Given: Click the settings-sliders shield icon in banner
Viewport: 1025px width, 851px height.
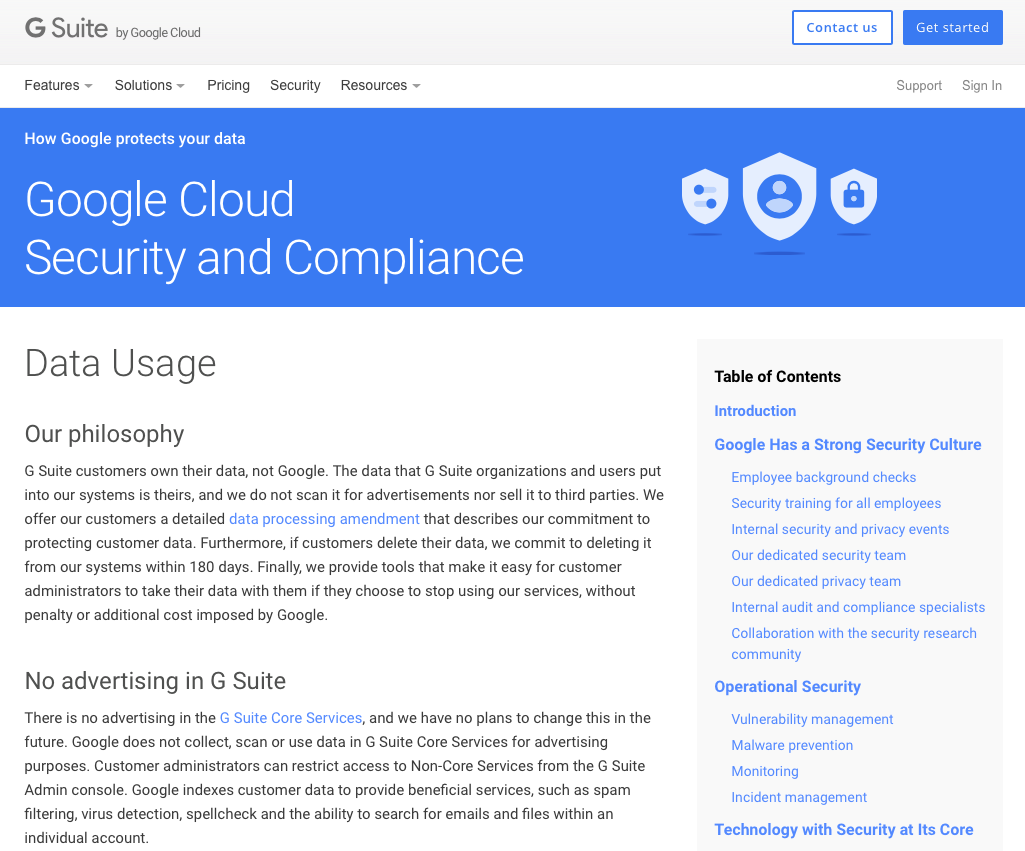Looking at the screenshot, I should click(x=705, y=196).
